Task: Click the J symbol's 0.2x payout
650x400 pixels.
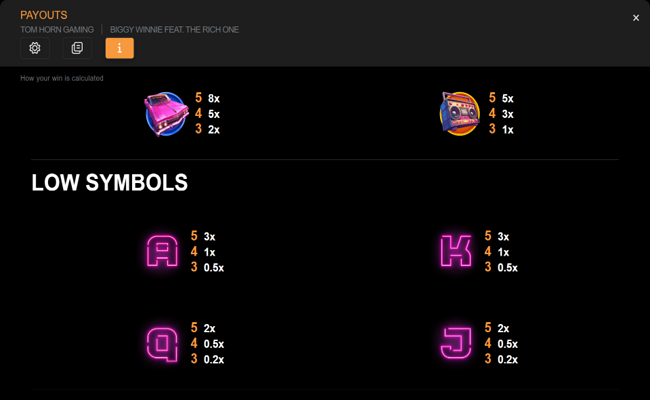Action: pyautogui.click(x=508, y=359)
